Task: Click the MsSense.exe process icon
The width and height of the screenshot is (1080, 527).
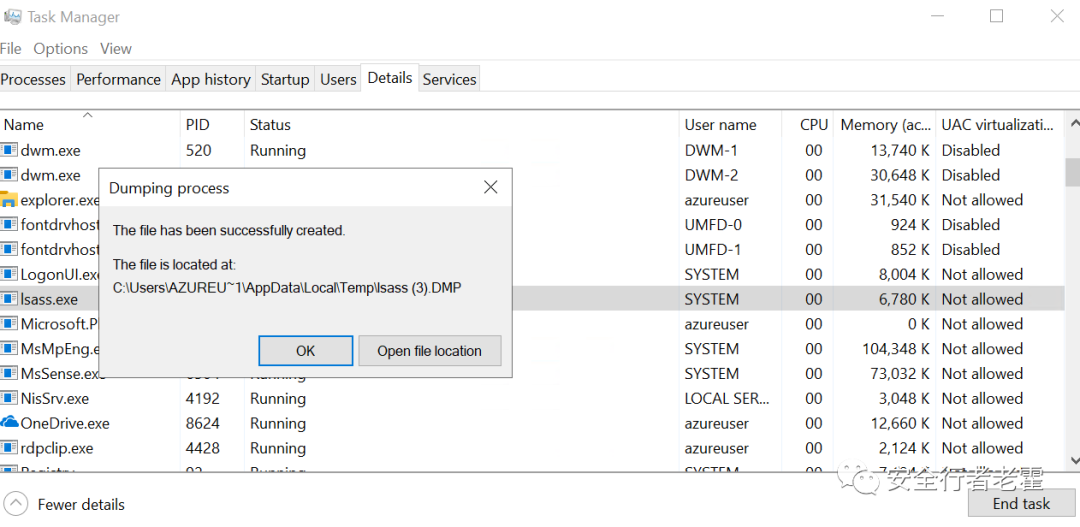Action: point(9,373)
